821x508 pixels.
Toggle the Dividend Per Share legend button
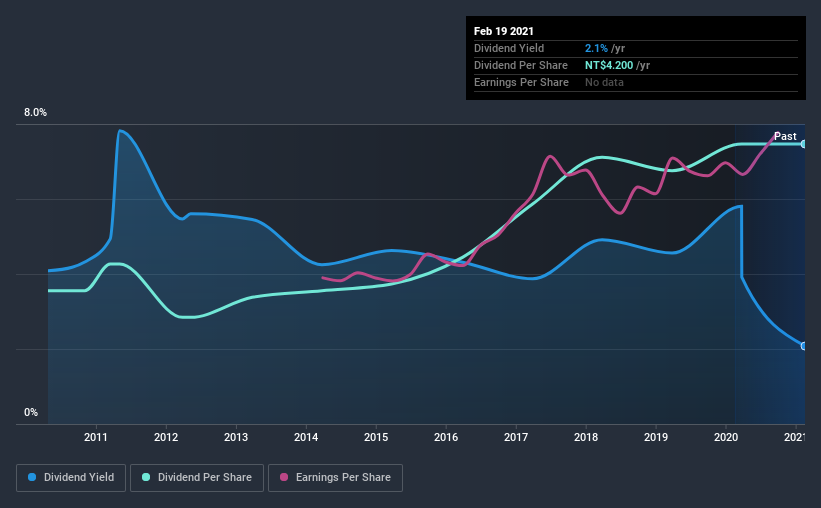pos(197,478)
